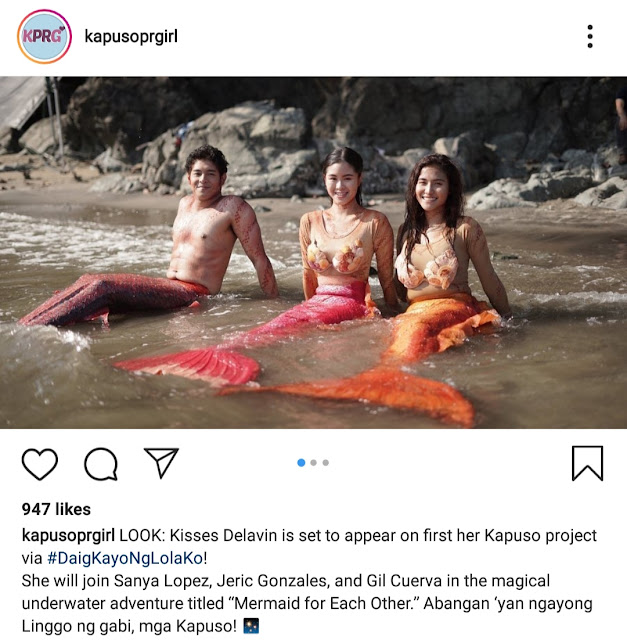
Task: Tap the sparkle emoji ending the caption
Action: [251, 626]
